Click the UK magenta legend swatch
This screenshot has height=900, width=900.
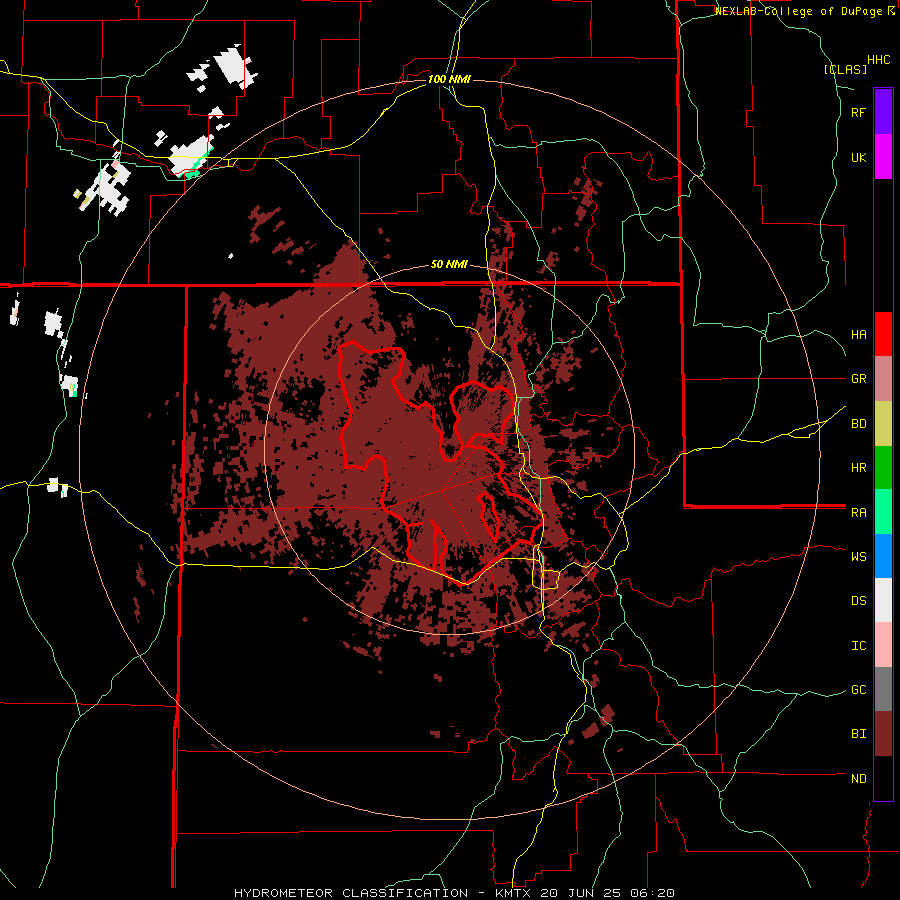[883, 157]
